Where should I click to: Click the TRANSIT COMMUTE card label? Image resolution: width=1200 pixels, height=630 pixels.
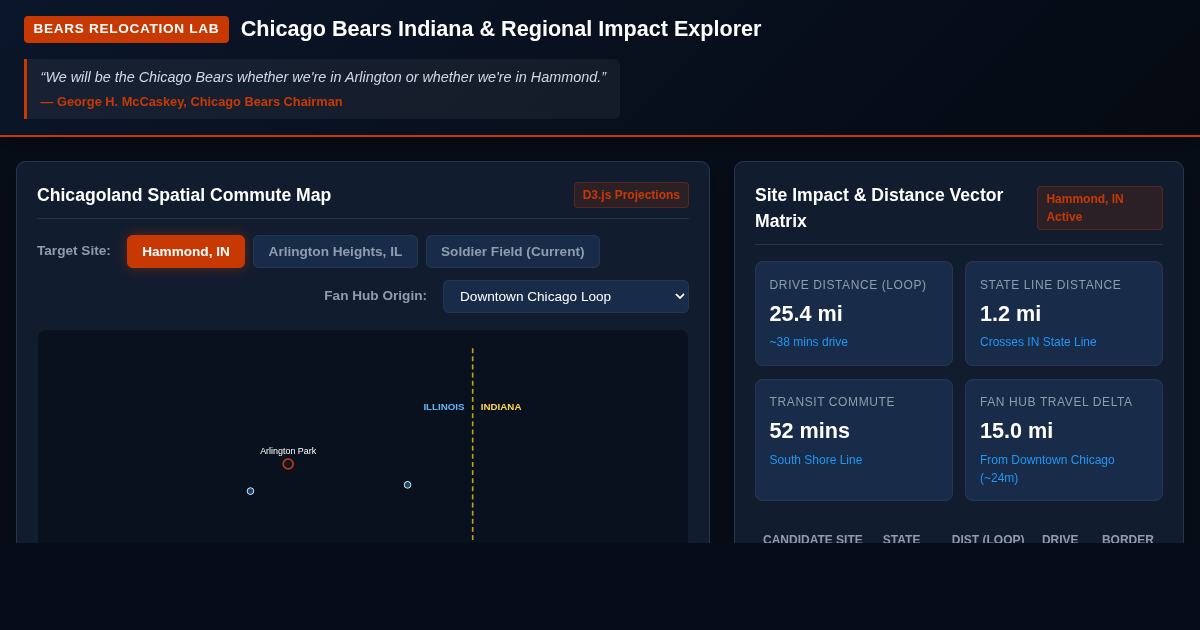coord(832,402)
